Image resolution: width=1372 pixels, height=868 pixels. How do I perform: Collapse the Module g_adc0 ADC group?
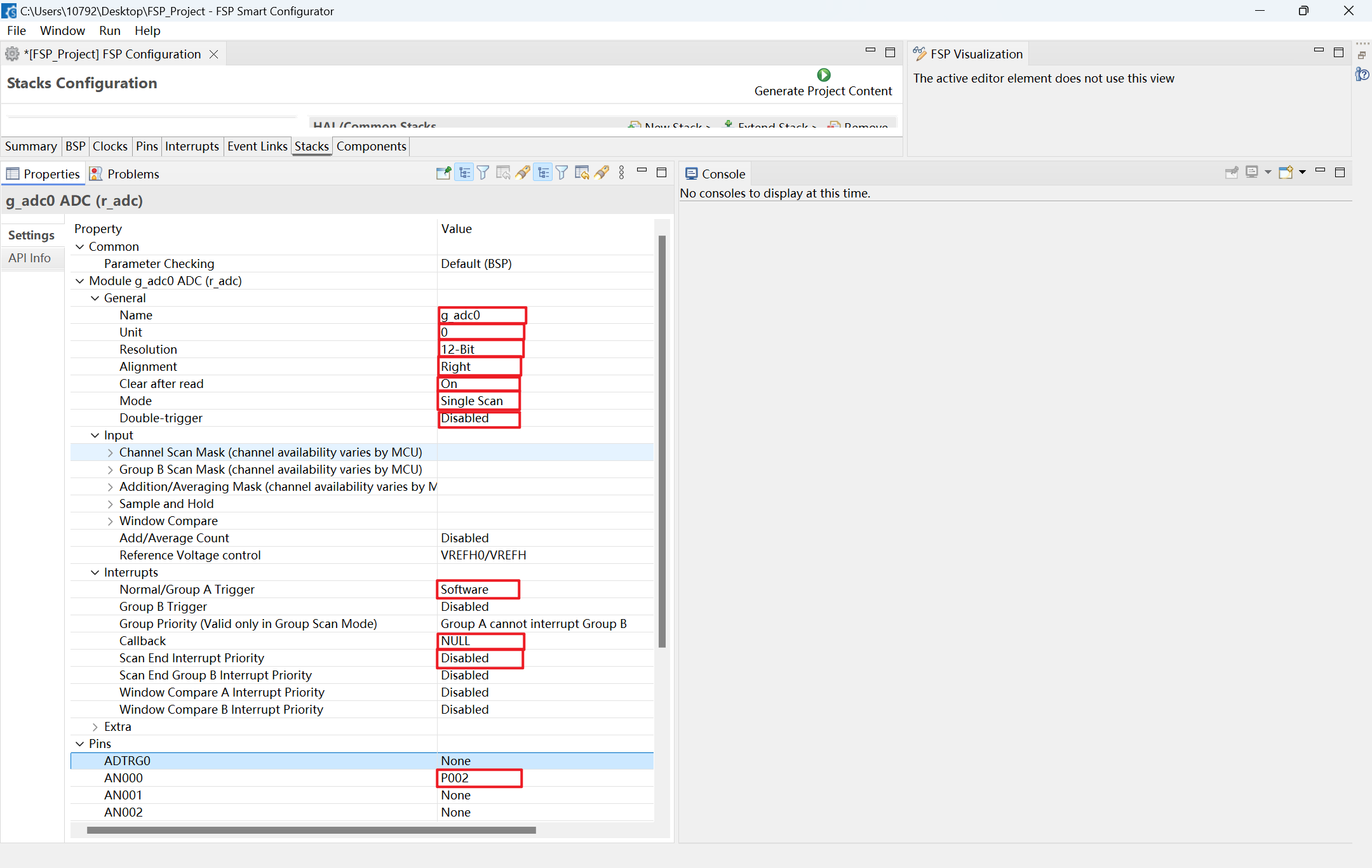(80, 281)
